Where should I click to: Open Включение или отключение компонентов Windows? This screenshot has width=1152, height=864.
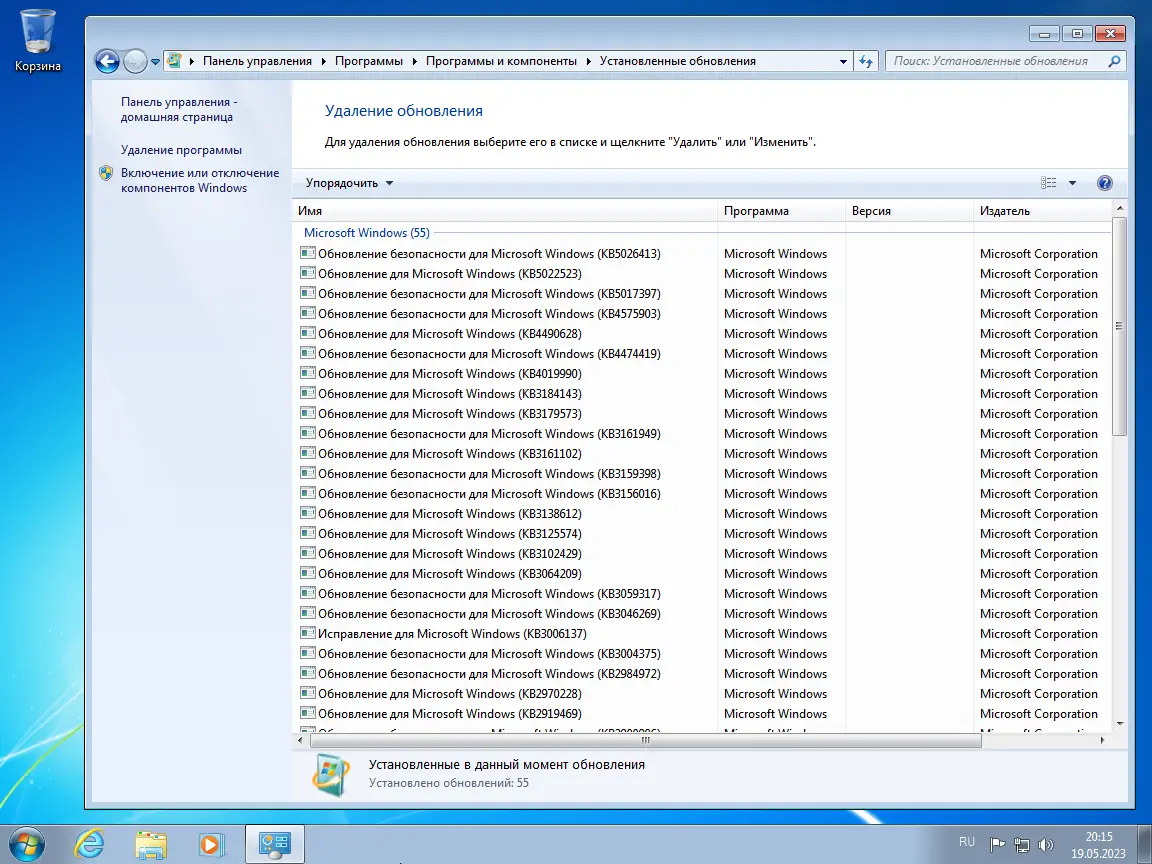point(200,180)
